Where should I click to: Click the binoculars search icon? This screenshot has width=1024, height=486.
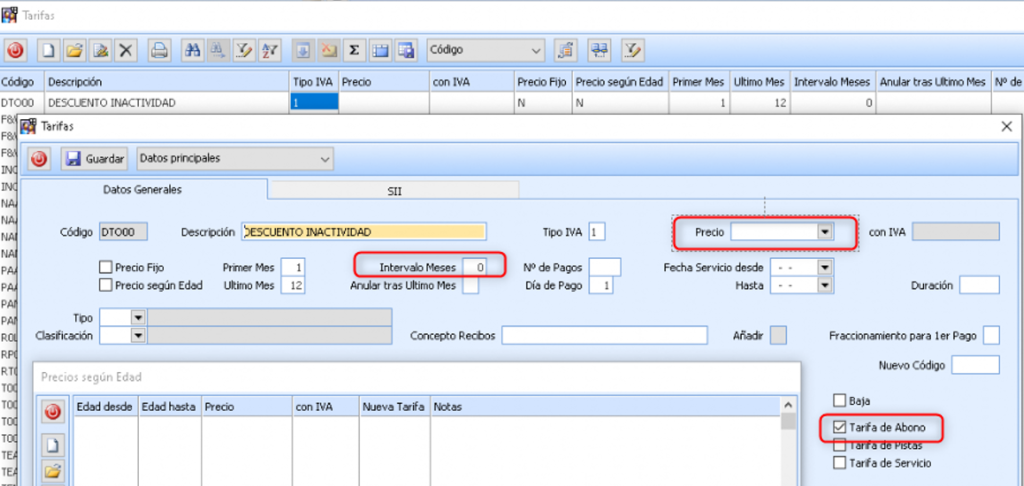tap(191, 49)
